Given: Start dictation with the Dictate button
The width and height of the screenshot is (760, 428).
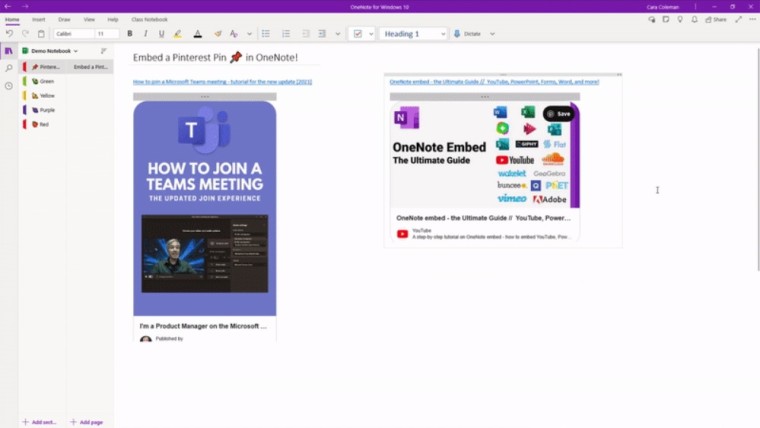Looking at the screenshot, I should click(467, 34).
